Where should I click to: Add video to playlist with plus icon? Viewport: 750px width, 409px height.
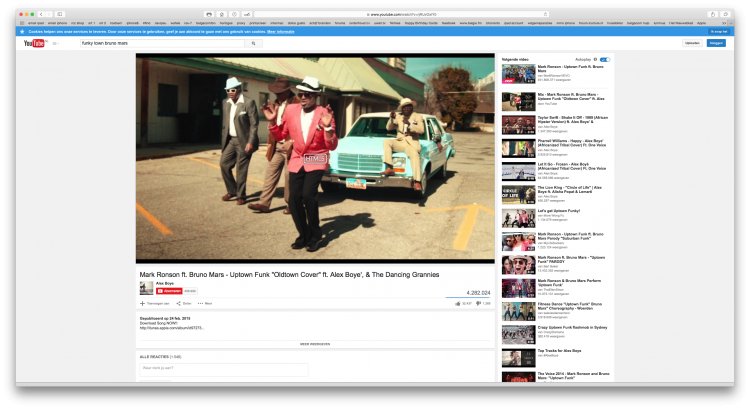point(142,304)
